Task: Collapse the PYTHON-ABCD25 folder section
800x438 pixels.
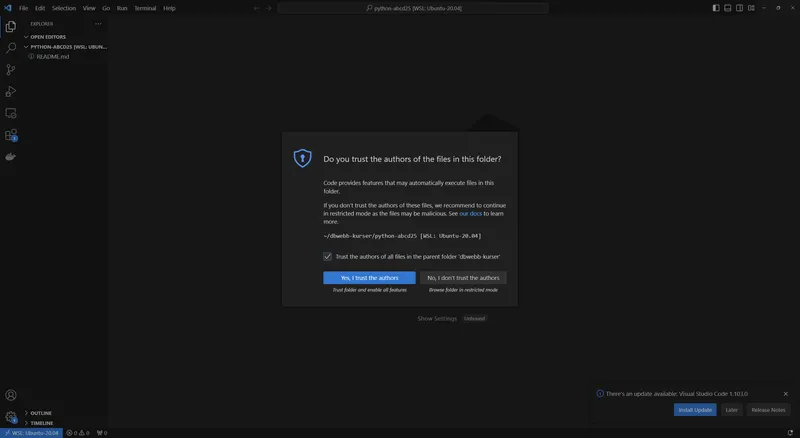Action: pos(65,46)
